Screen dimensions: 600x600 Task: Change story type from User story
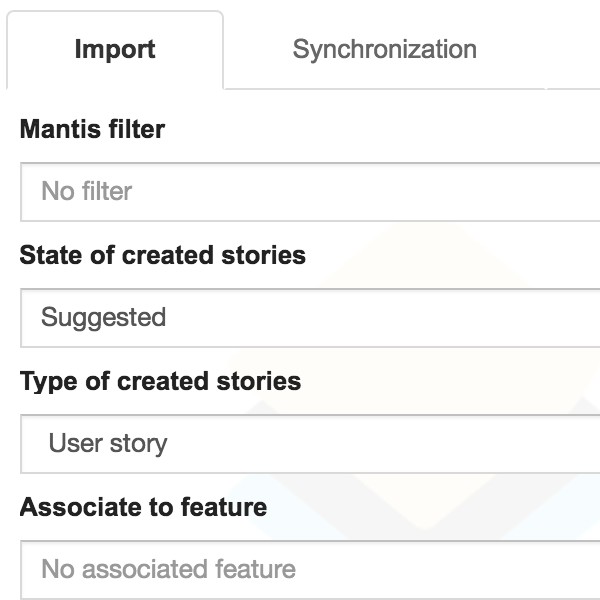point(310,444)
